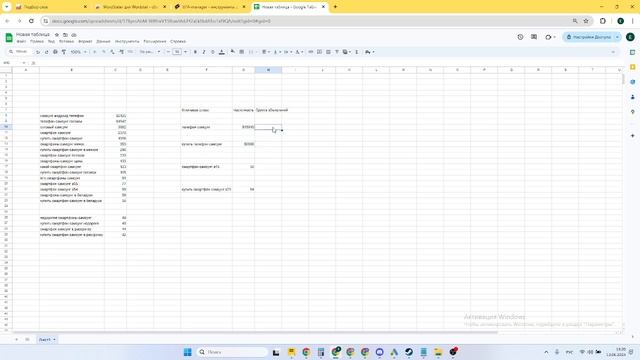Image resolution: width=640 pixels, height=360 pixels.
Task: Show the all sheets list
Action: pos(27,339)
